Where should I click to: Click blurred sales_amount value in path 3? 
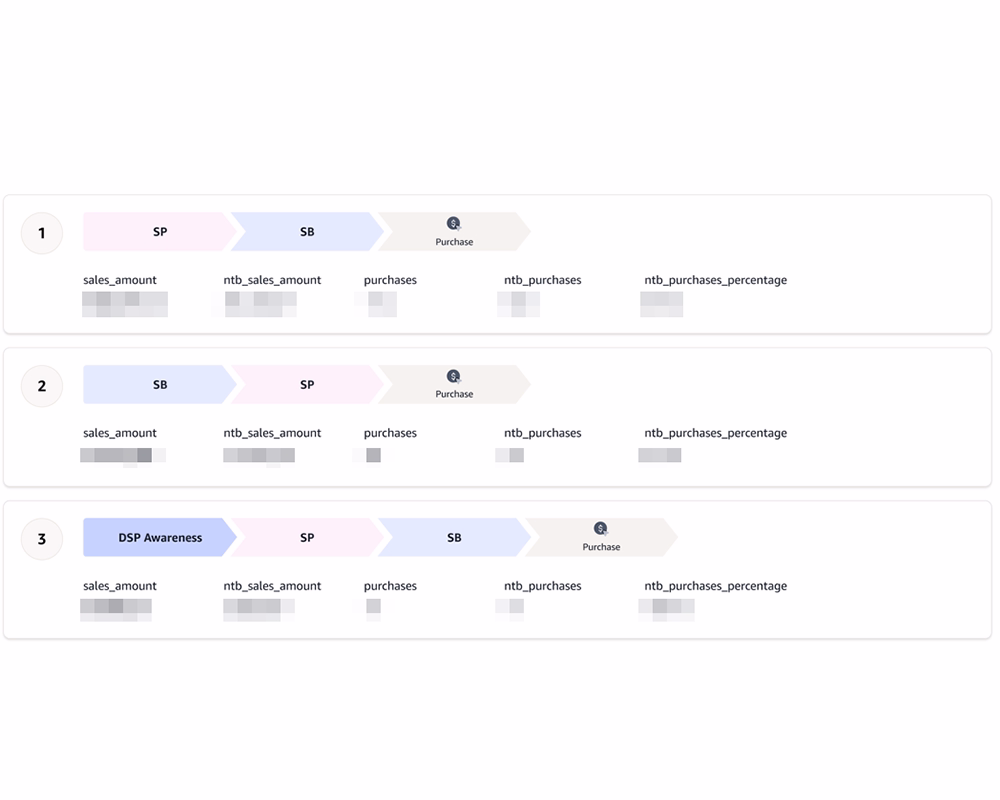(x=116, y=609)
